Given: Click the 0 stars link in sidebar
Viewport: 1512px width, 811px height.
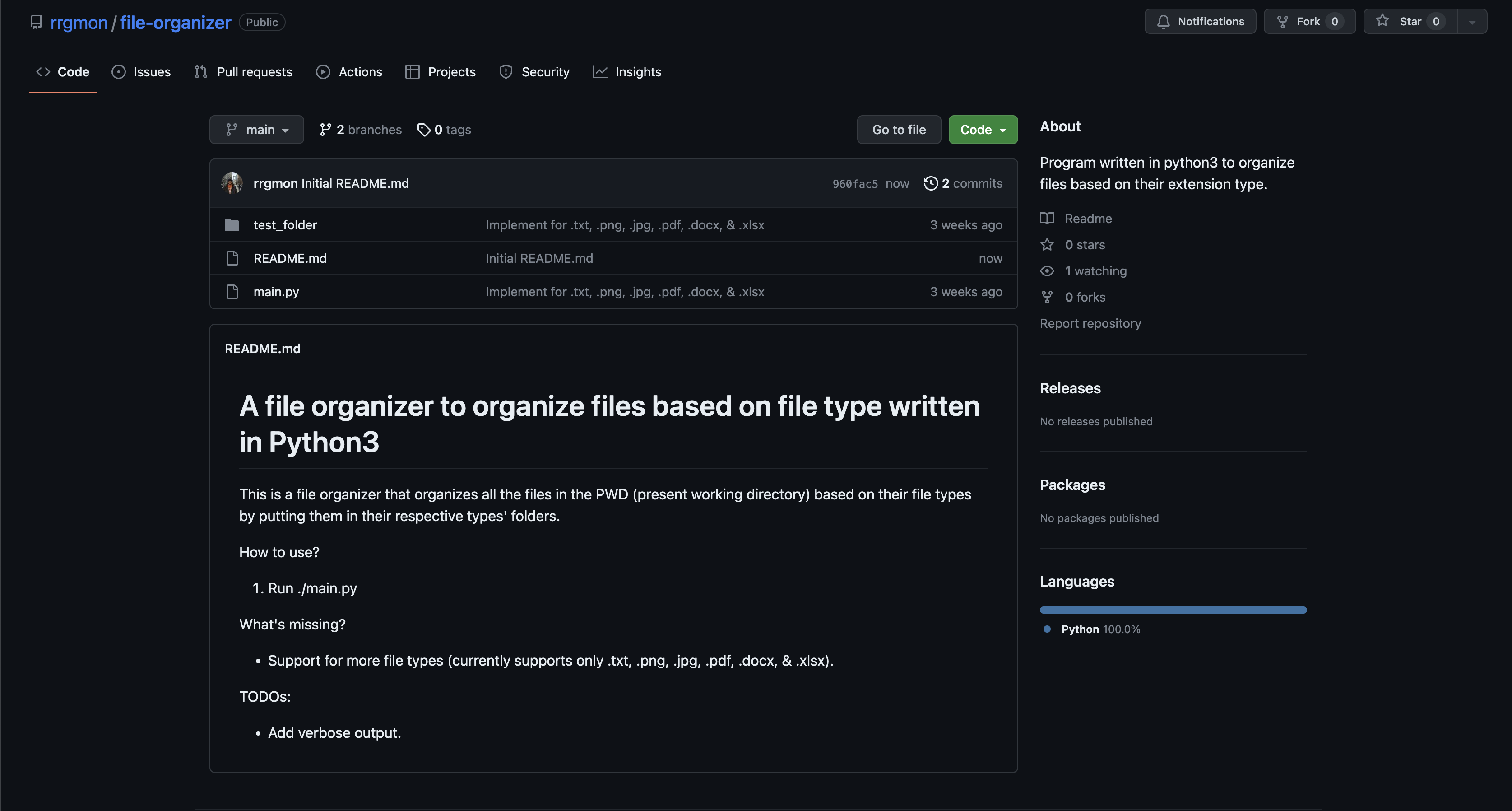Looking at the screenshot, I should point(1085,244).
